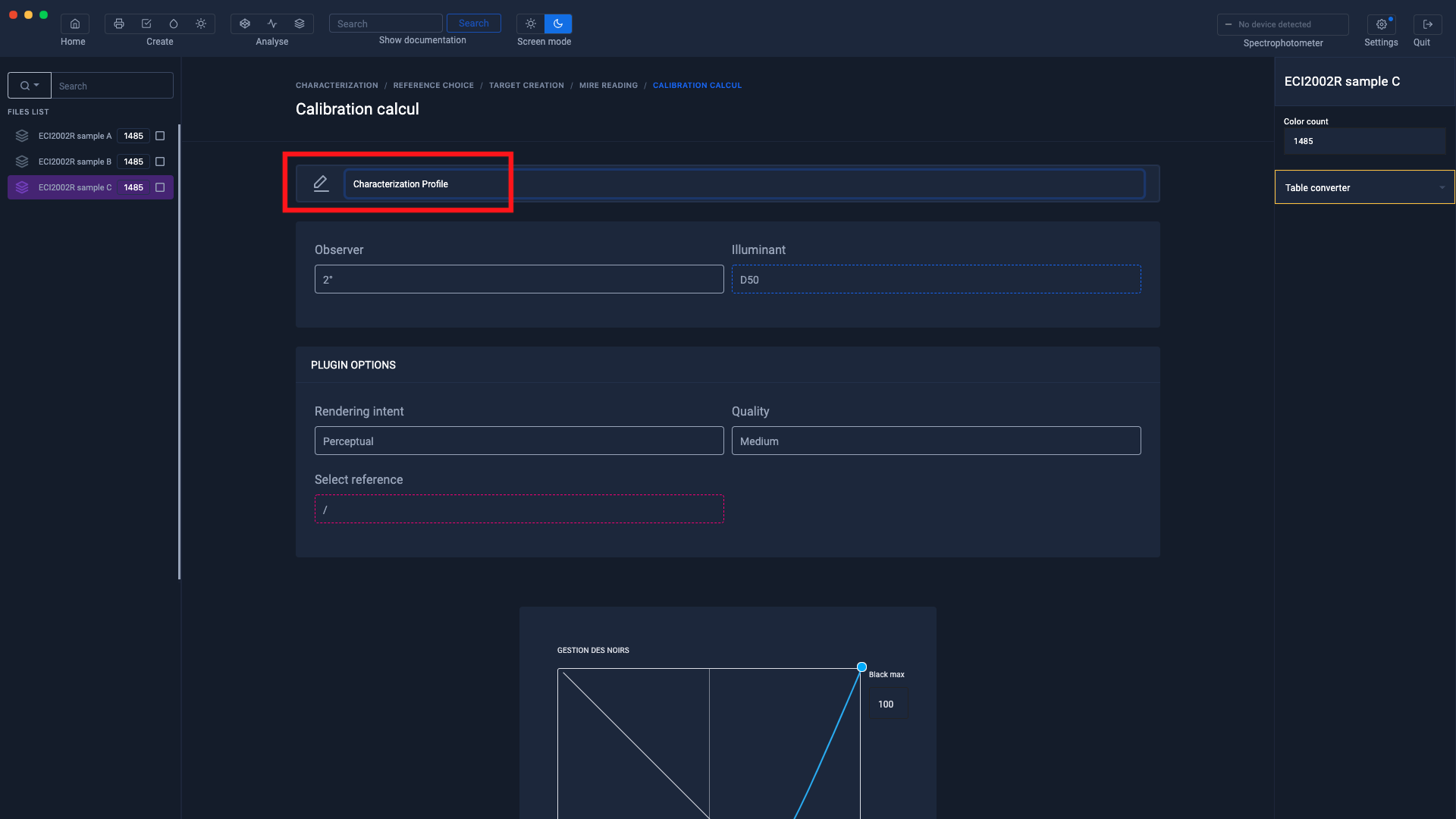Open the cube-gem icon in Analyse group
This screenshot has width=1456, height=819.
click(245, 24)
